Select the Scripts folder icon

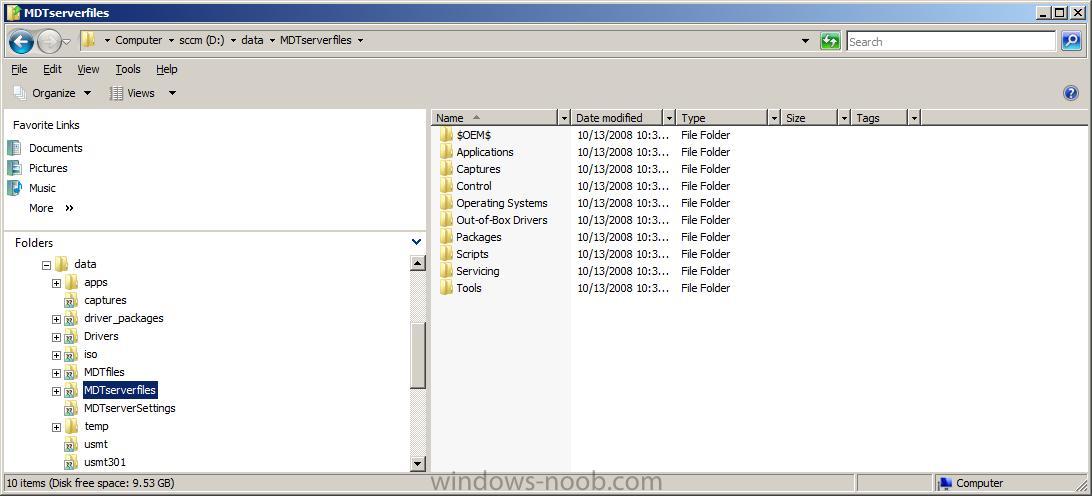446,254
